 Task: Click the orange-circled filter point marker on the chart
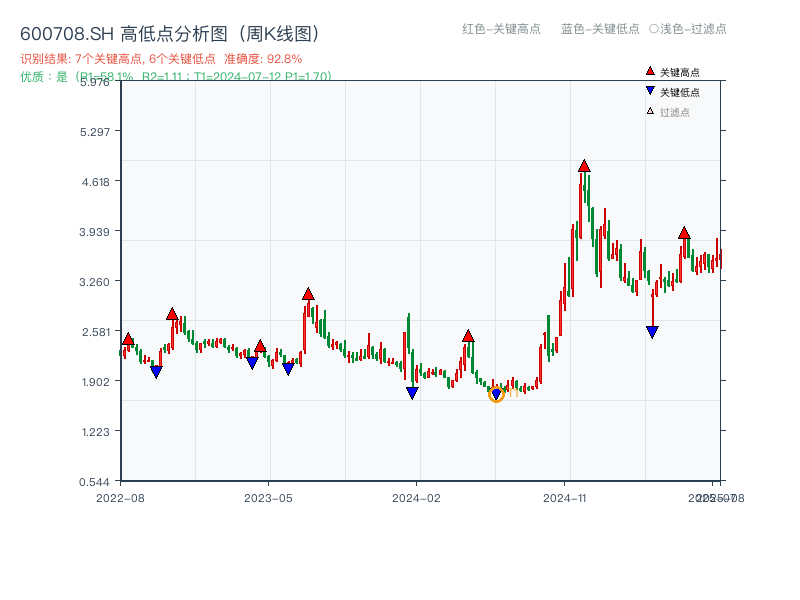point(496,394)
